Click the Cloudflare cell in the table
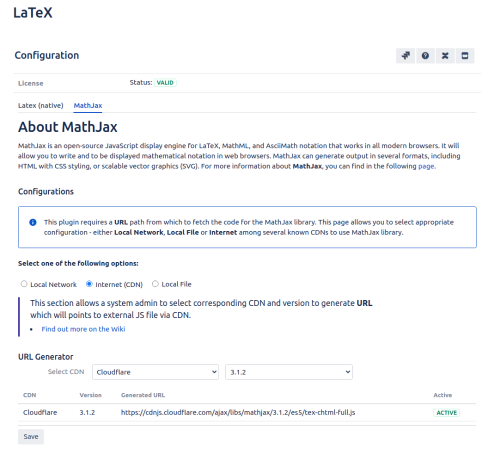Screen dimensions: 488x450 pyautogui.click(x=40, y=413)
